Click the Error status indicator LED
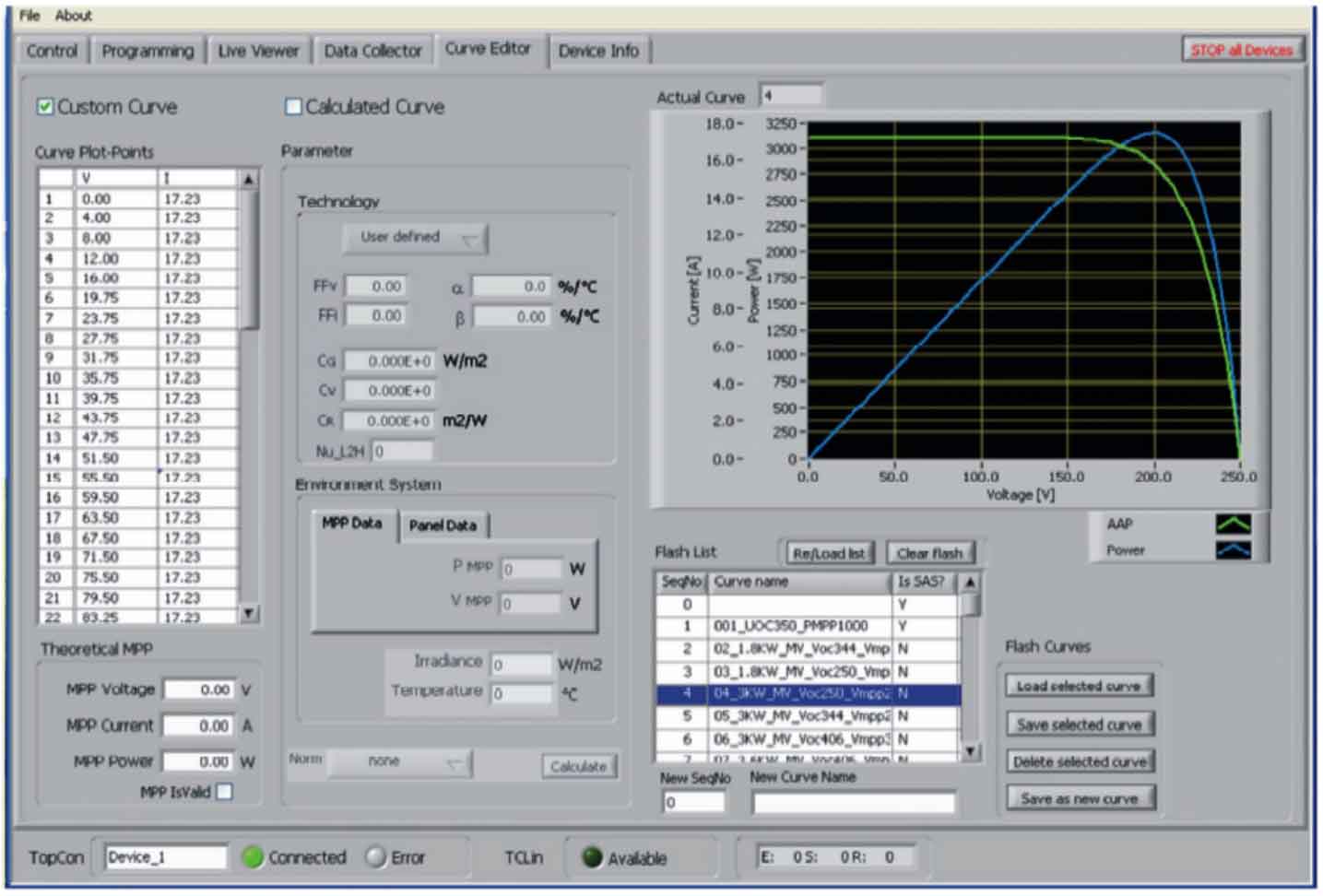1323x896 pixels. pyautogui.click(x=375, y=857)
